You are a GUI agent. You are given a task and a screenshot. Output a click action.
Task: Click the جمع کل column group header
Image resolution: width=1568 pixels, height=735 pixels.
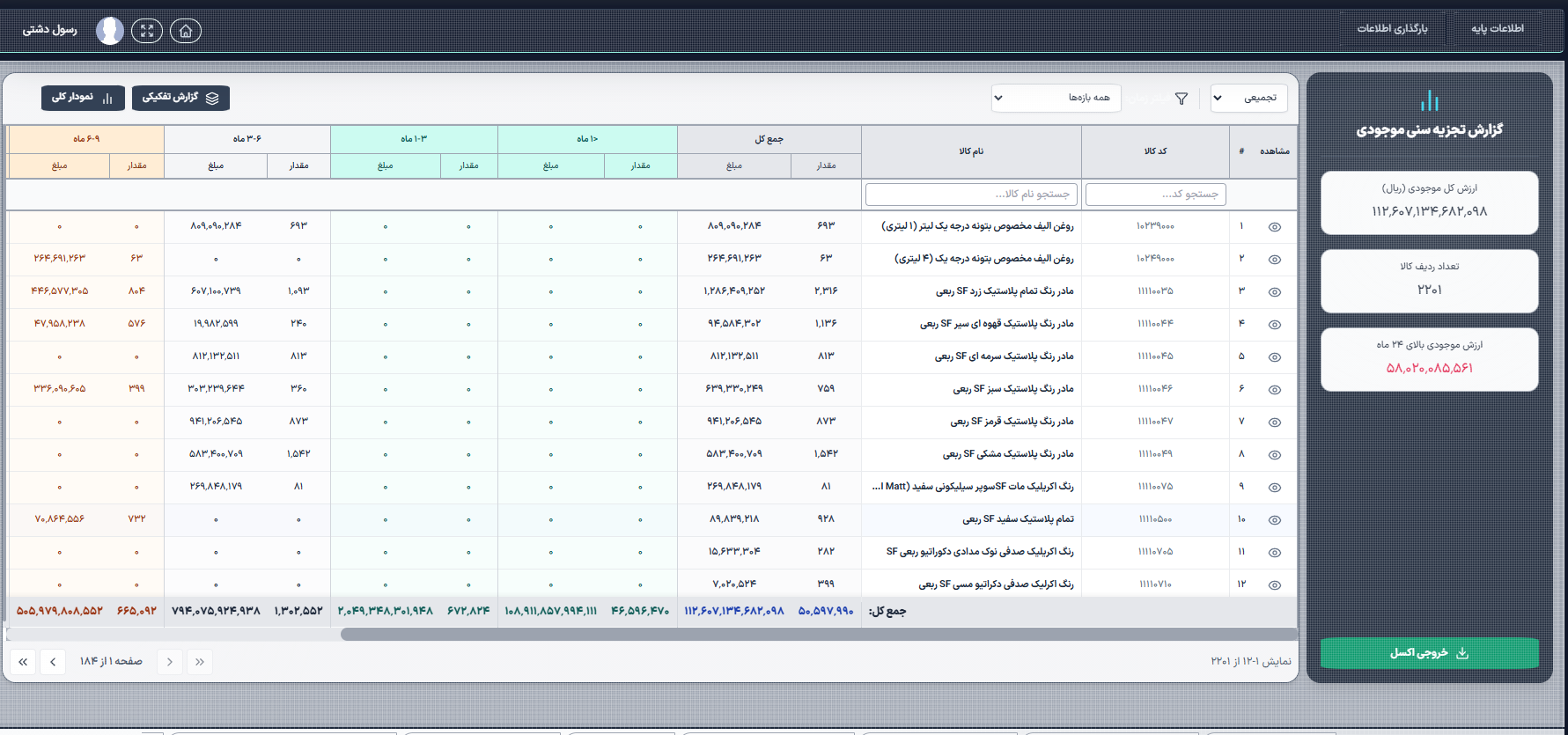point(769,139)
